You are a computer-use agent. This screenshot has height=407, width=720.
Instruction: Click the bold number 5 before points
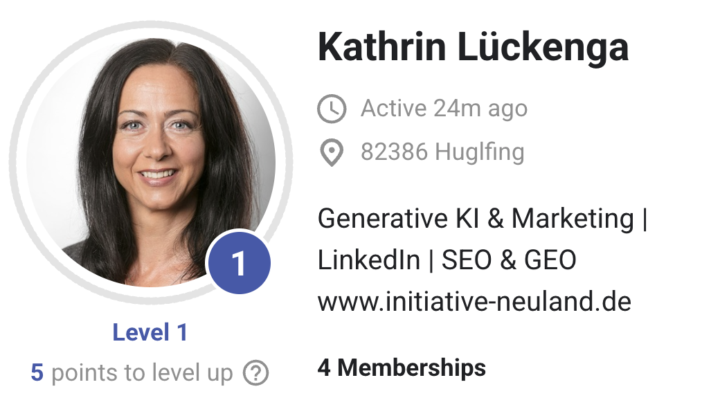[37, 374]
